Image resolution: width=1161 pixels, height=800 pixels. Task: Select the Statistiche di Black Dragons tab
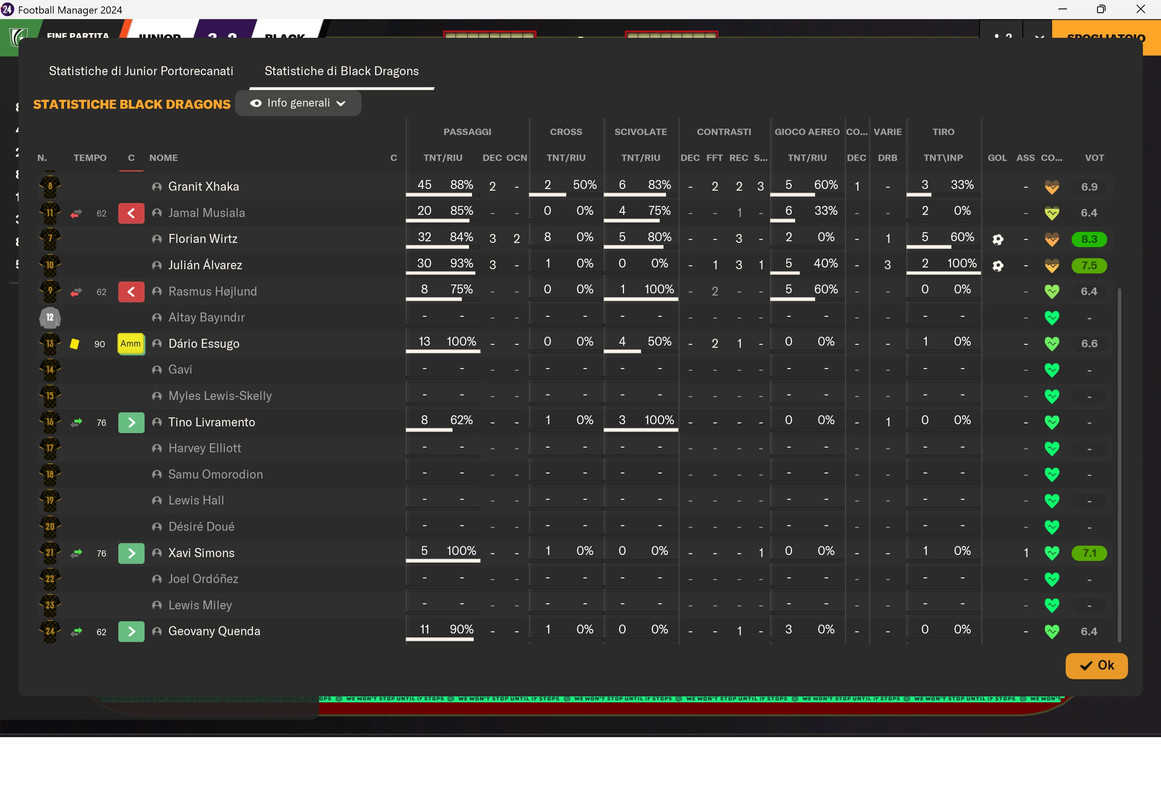(341, 71)
